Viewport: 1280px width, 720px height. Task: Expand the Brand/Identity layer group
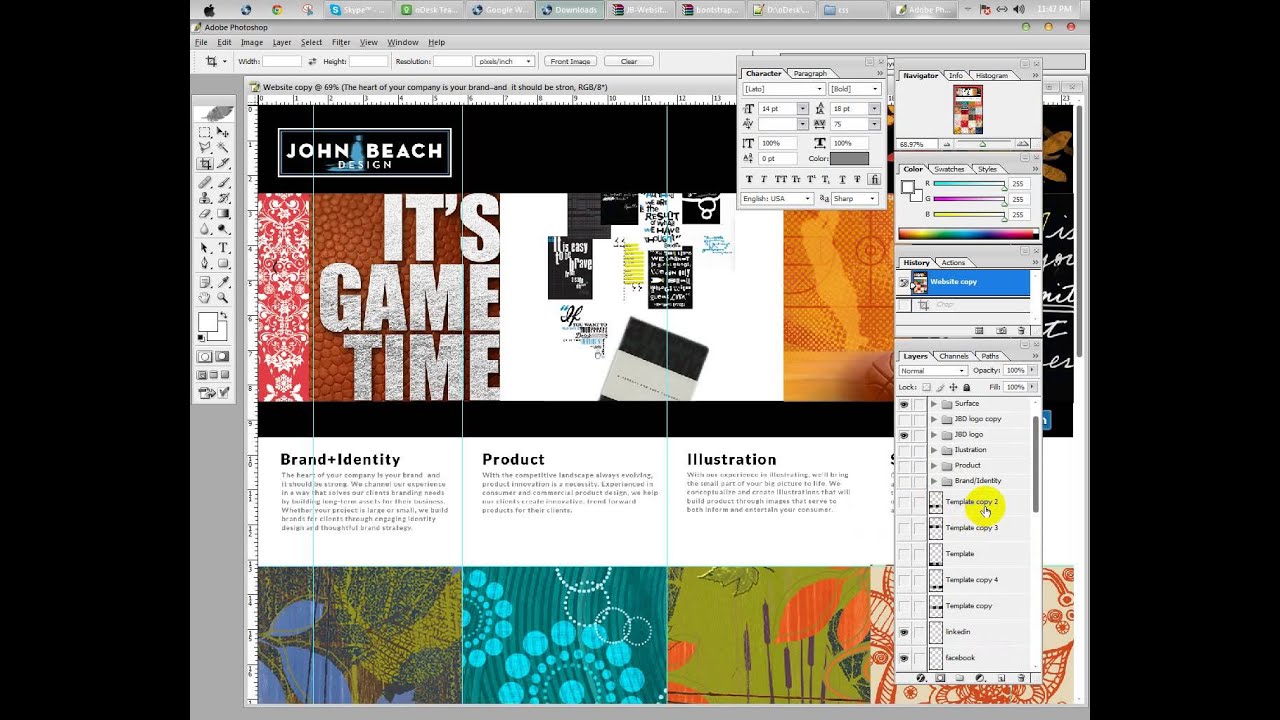[x=934, y=481]
